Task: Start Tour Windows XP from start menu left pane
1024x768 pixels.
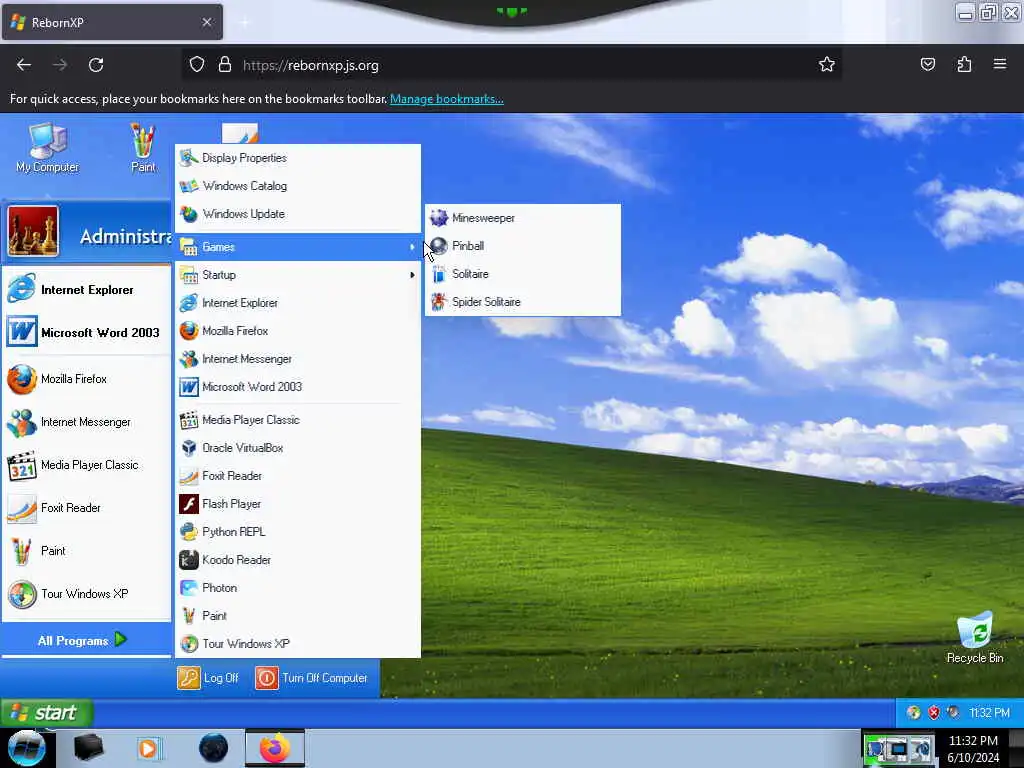Action: click(86, 594)
